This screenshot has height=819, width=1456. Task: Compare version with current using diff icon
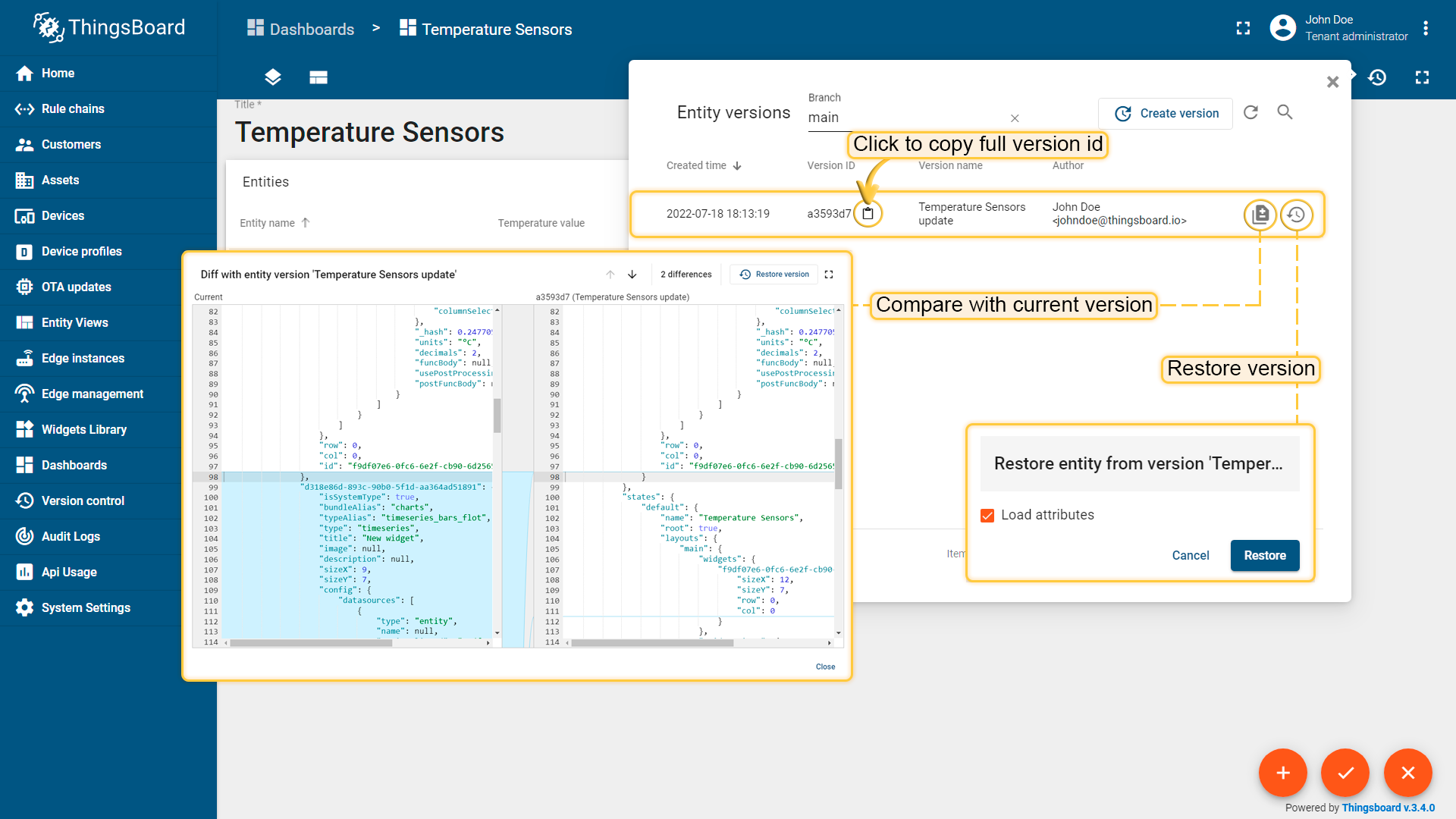(x=1260, y=215)
